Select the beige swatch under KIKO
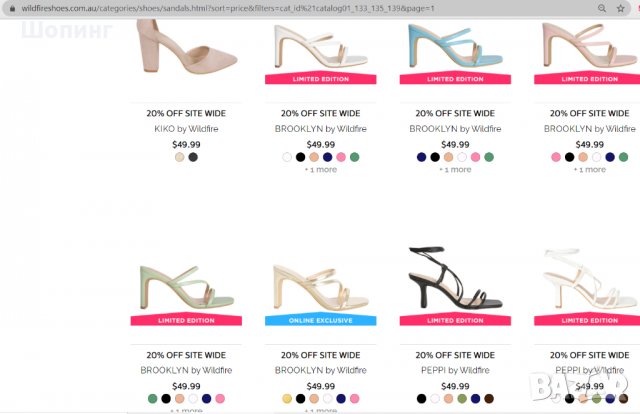The height and width of the screenshot is (414, 640). [x=180, y=157]
